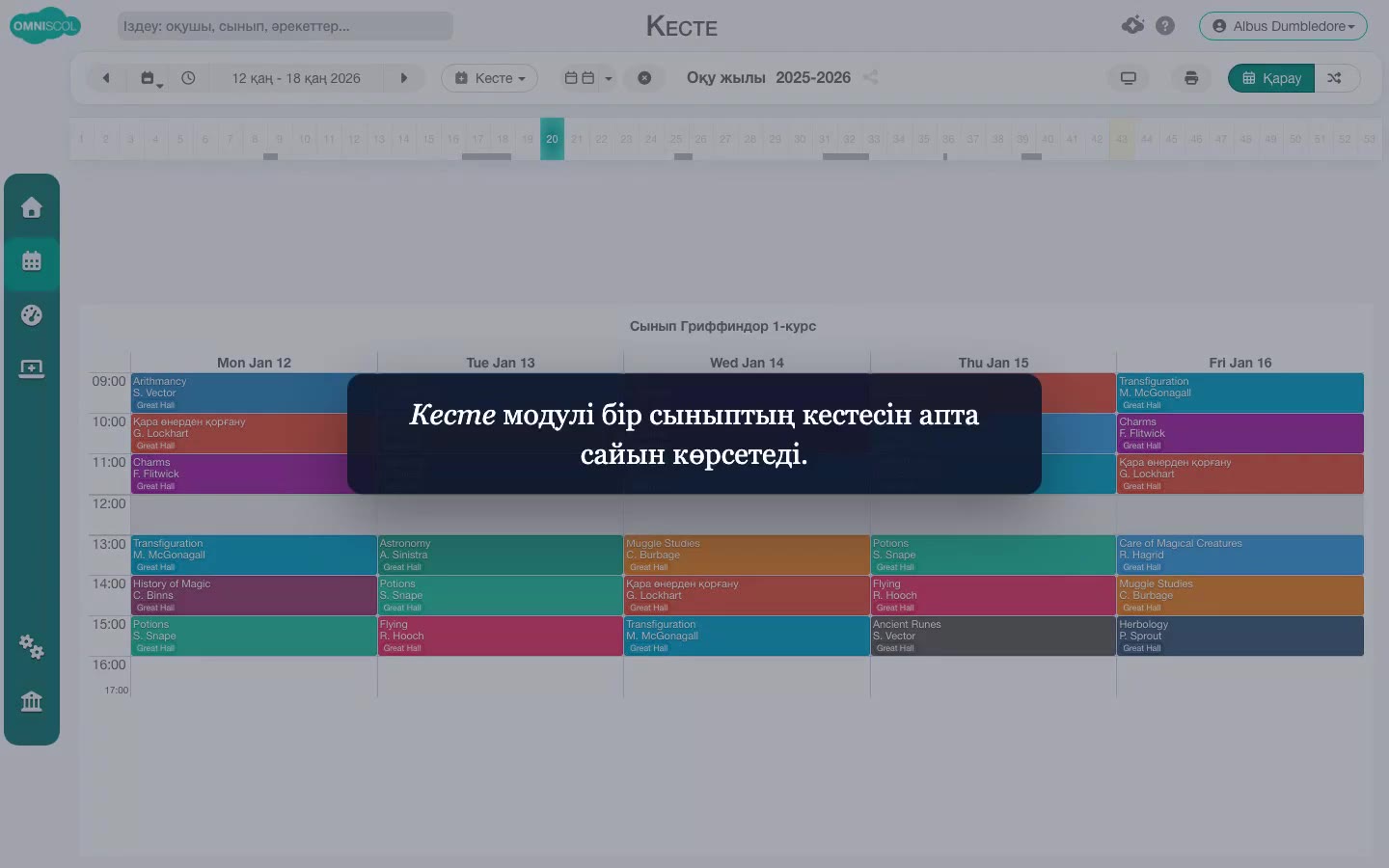Open Tuesday 14:00 Potions lesson
Screen dimensions: 1389x868
501,595
